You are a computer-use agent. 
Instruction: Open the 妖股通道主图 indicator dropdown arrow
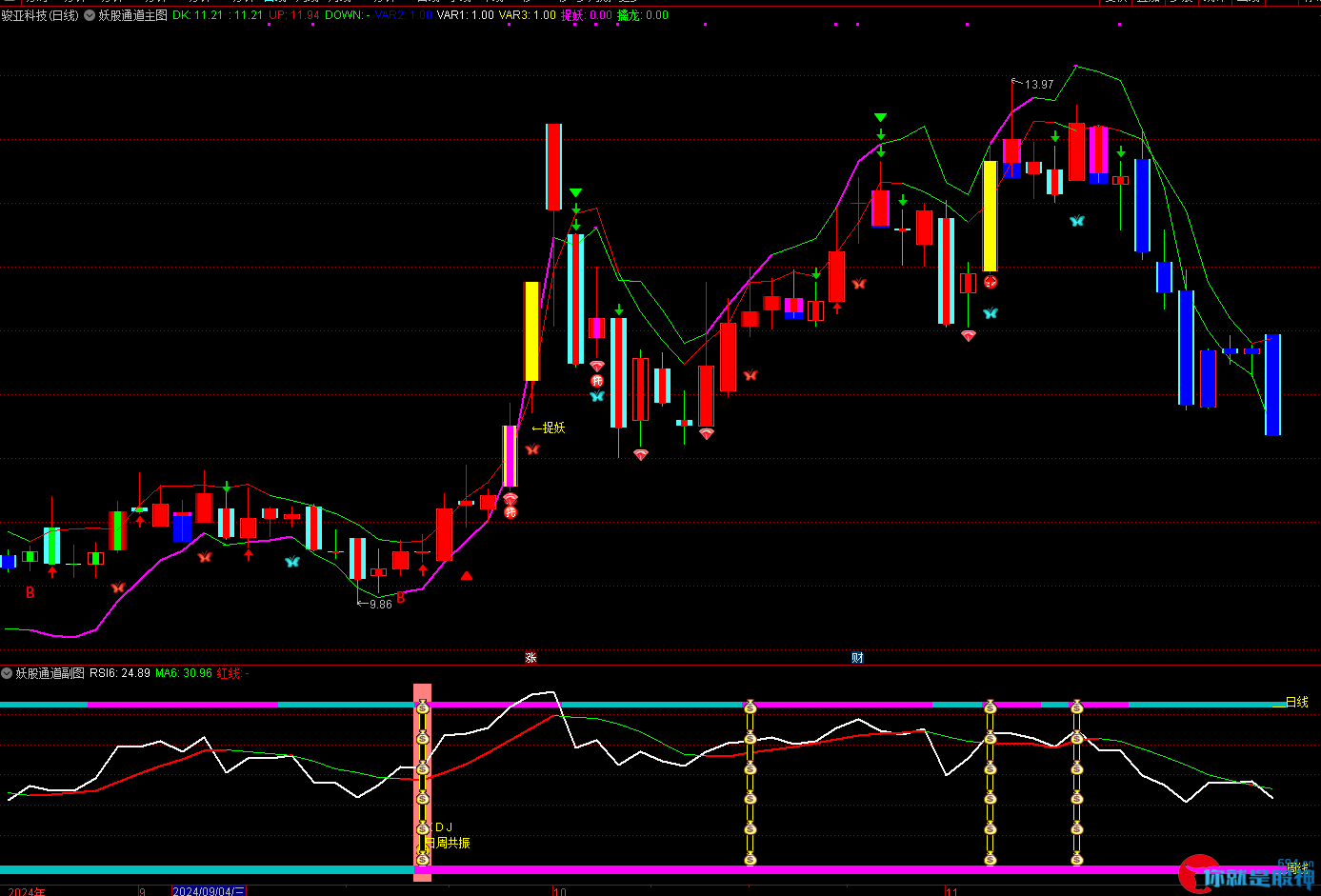[90, 15]
